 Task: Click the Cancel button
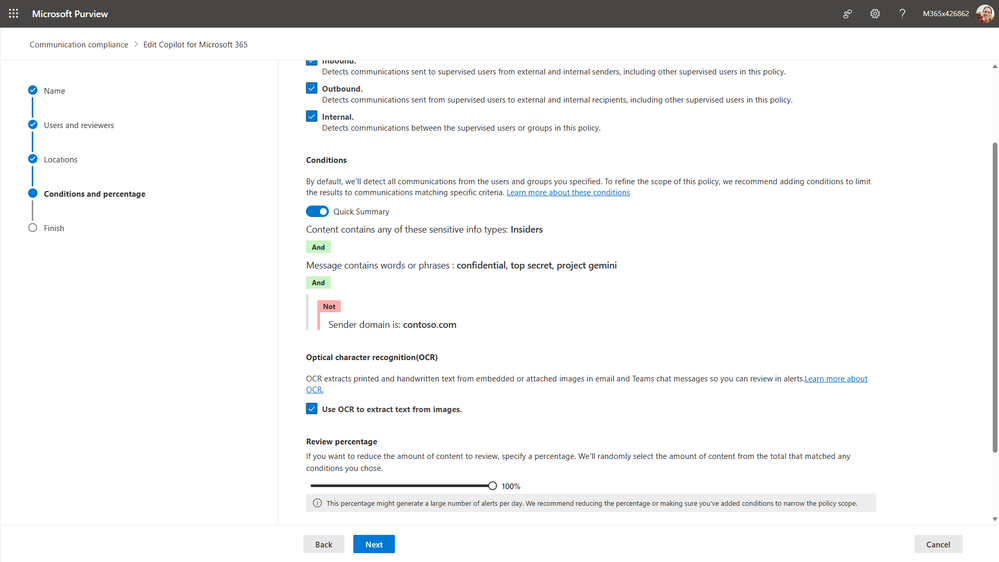pyautogui.click(x=938, y=544)
